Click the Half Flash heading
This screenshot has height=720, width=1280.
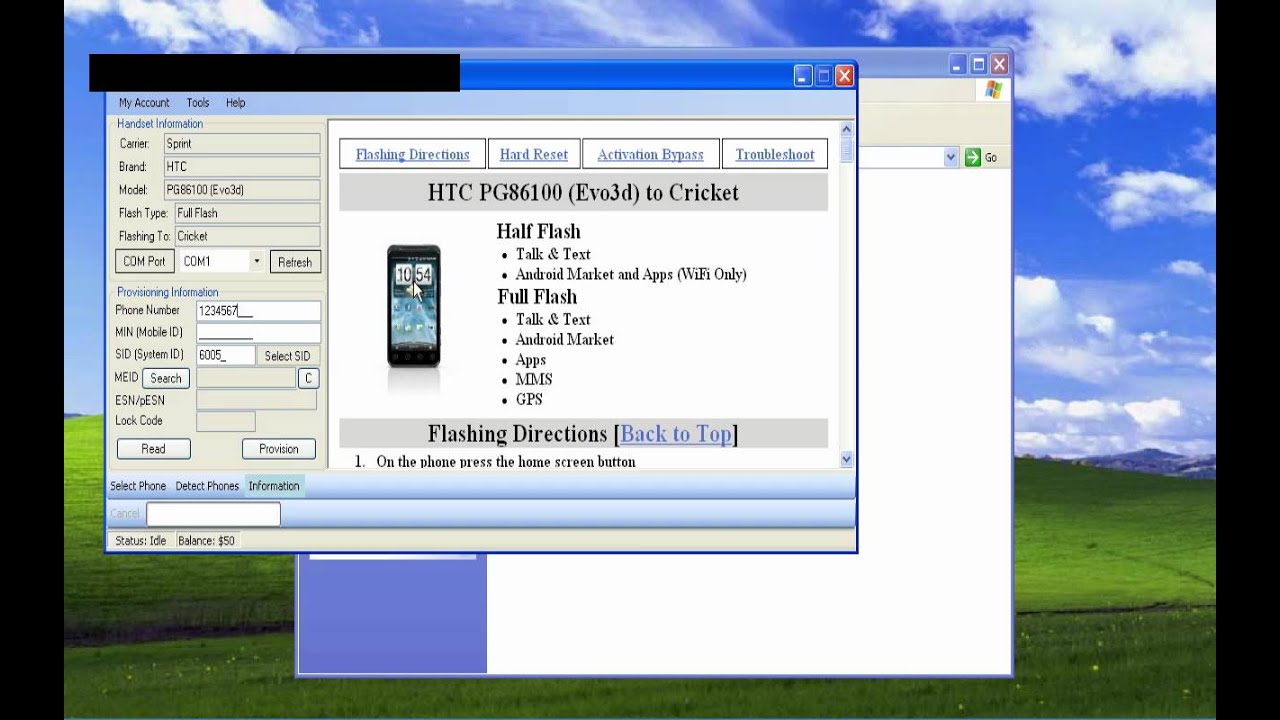coord(538,232)
